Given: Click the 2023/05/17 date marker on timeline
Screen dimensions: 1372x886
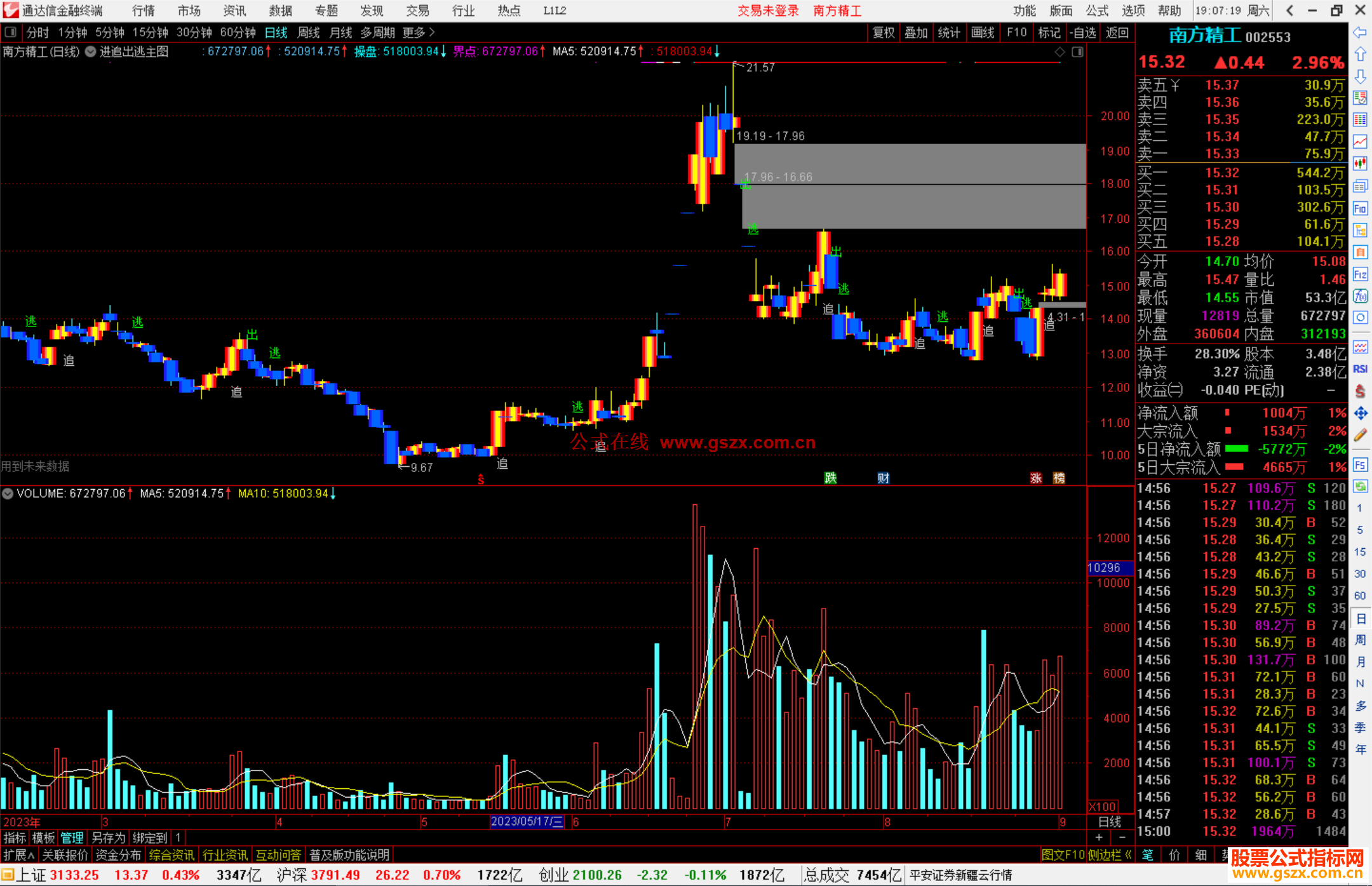Looking at the screenshot, I should [527, 821].
